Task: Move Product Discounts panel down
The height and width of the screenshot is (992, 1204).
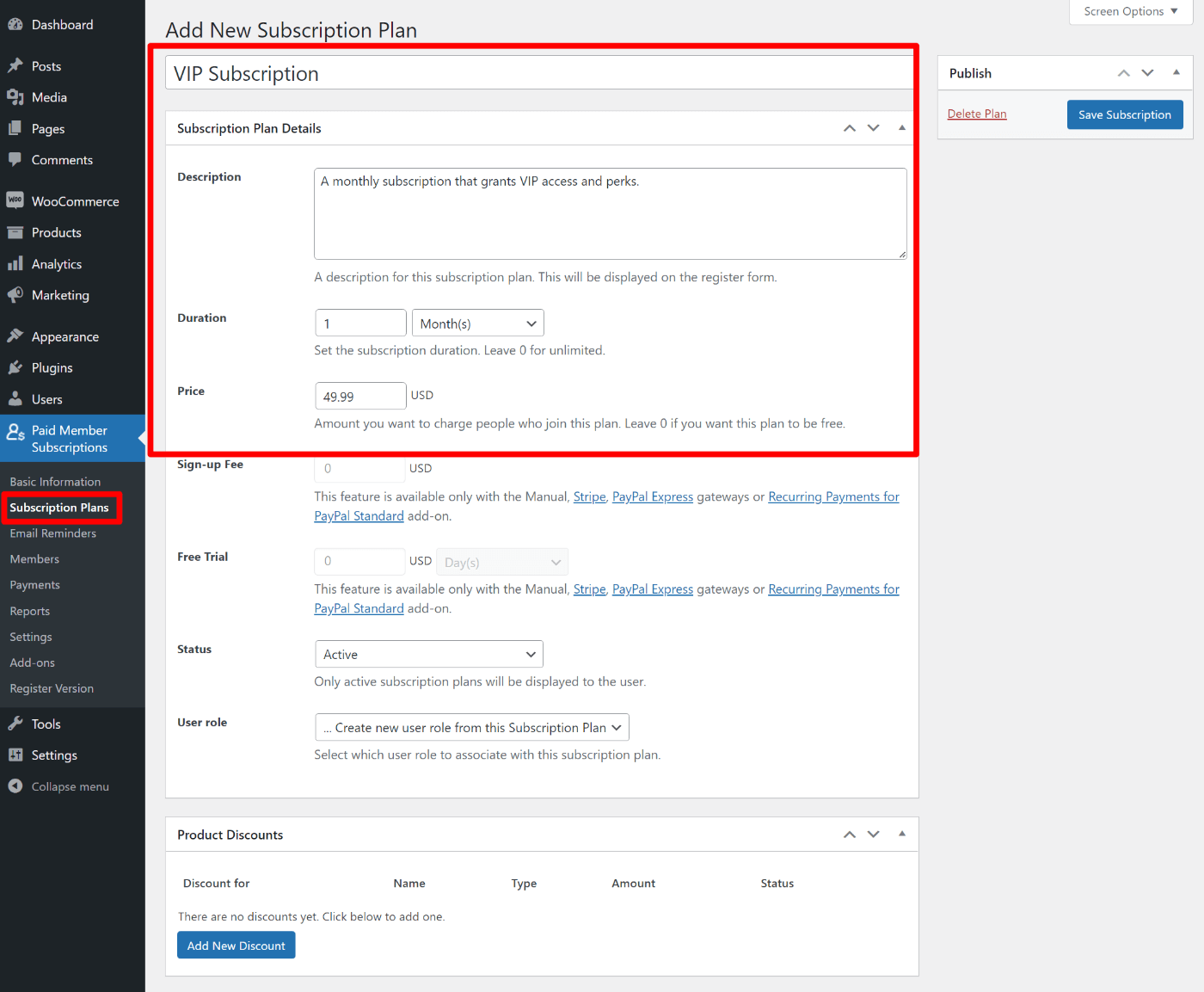Action: click(x=874, y=835)
